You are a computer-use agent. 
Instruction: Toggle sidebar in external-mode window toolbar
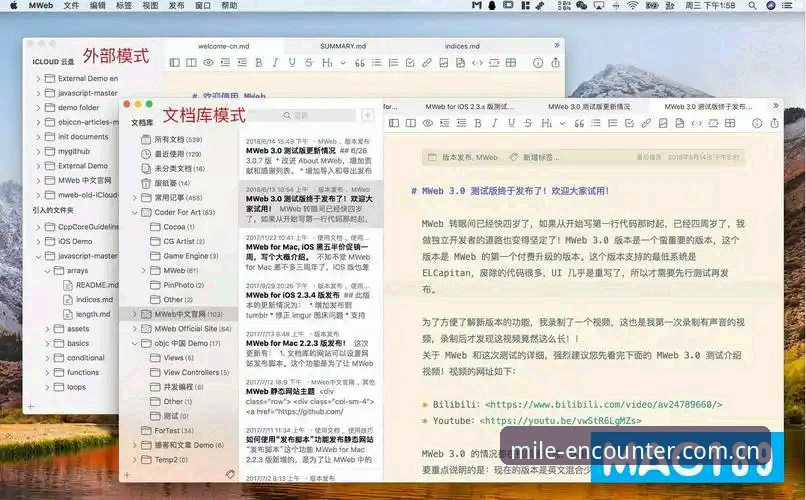[x=175, y=63]
